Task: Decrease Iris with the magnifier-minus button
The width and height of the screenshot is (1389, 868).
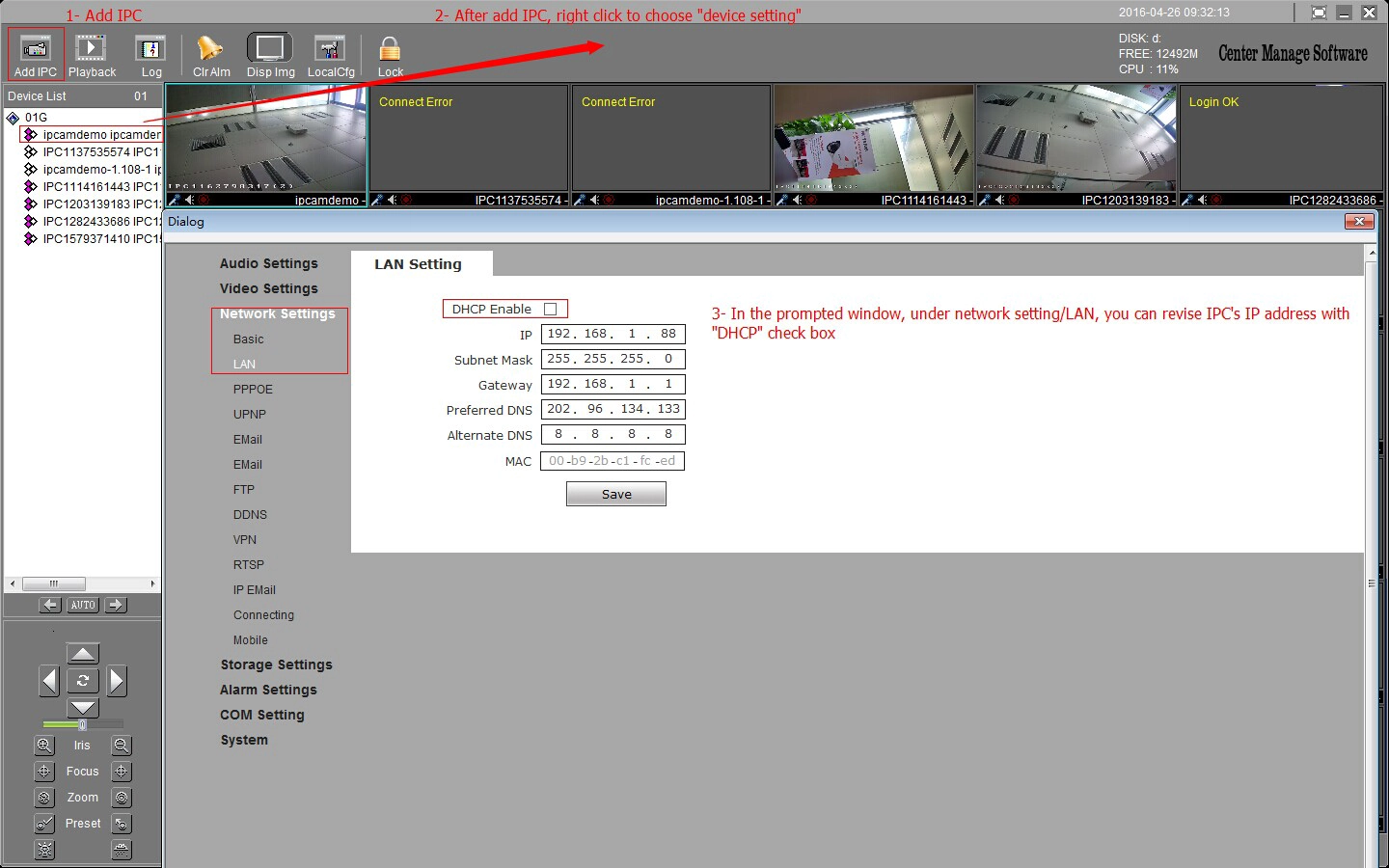Action: click(122, 746)
